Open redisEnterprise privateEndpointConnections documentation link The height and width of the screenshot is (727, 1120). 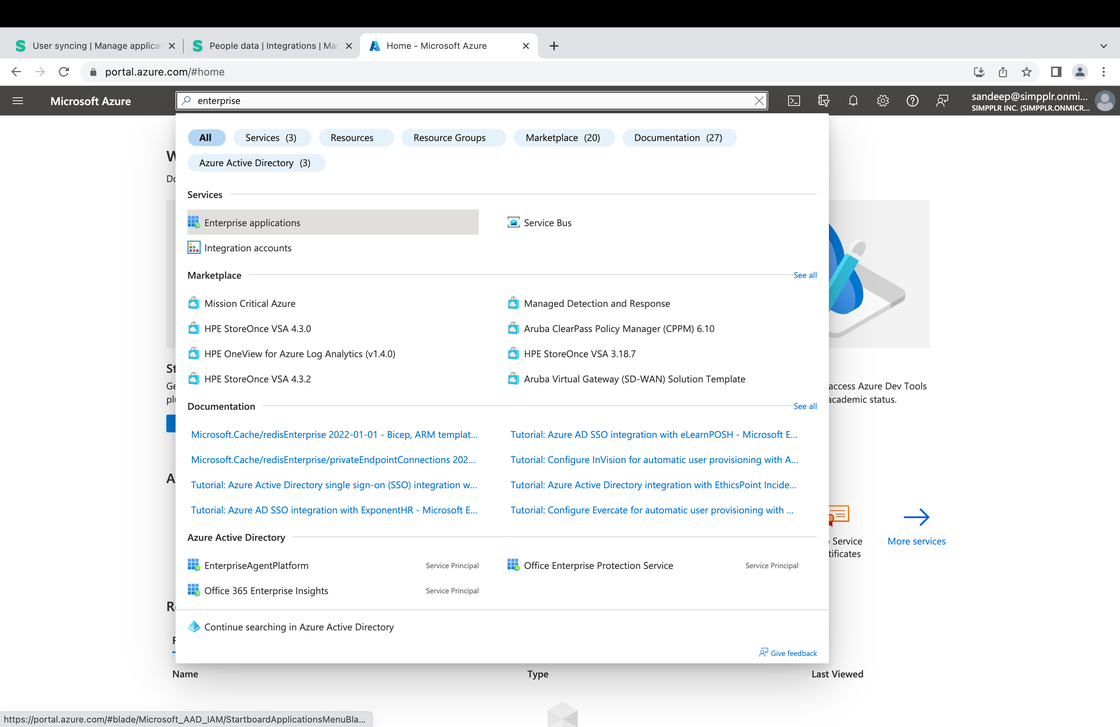click(333, 460)
